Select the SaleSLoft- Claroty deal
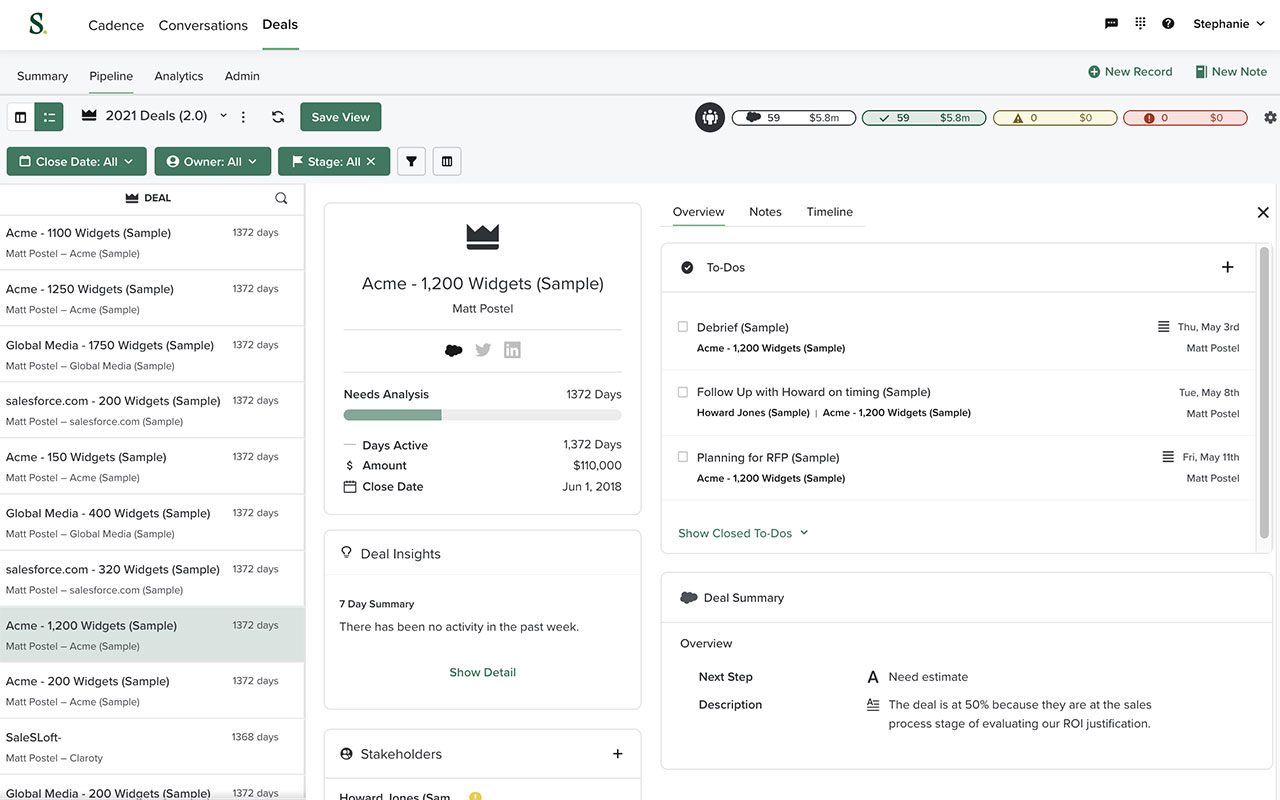 (152, 746)
